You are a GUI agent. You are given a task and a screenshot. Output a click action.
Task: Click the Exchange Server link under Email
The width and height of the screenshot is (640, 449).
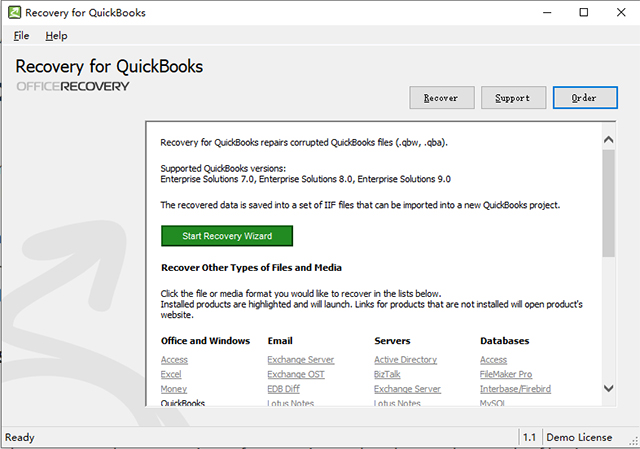click(300, 360)
